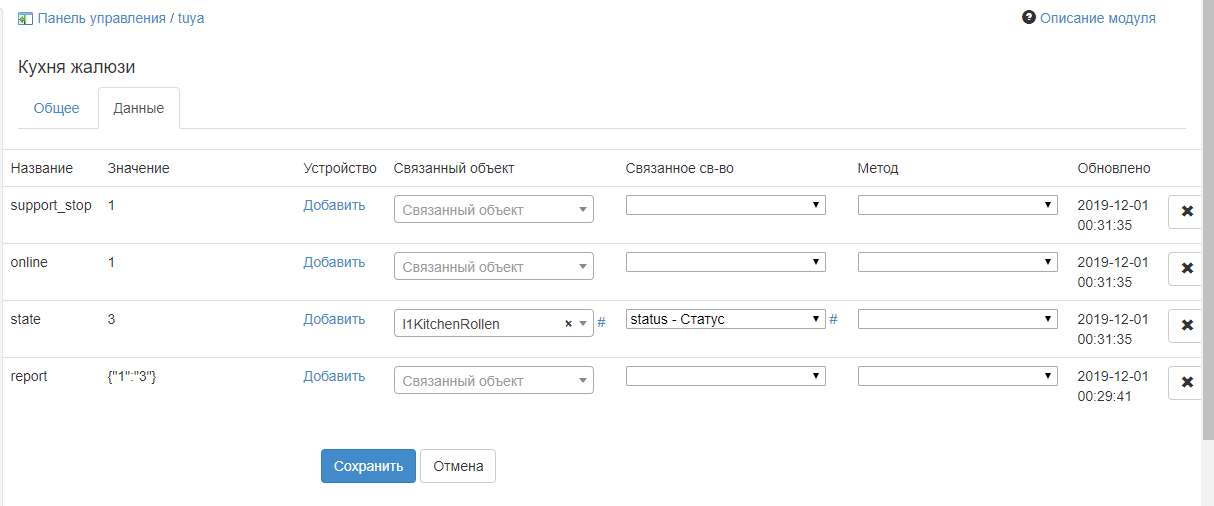Viewport: 1214px width, 506px height.
Task: Switch to the Общее tab
Action: [x=57, y=108]
